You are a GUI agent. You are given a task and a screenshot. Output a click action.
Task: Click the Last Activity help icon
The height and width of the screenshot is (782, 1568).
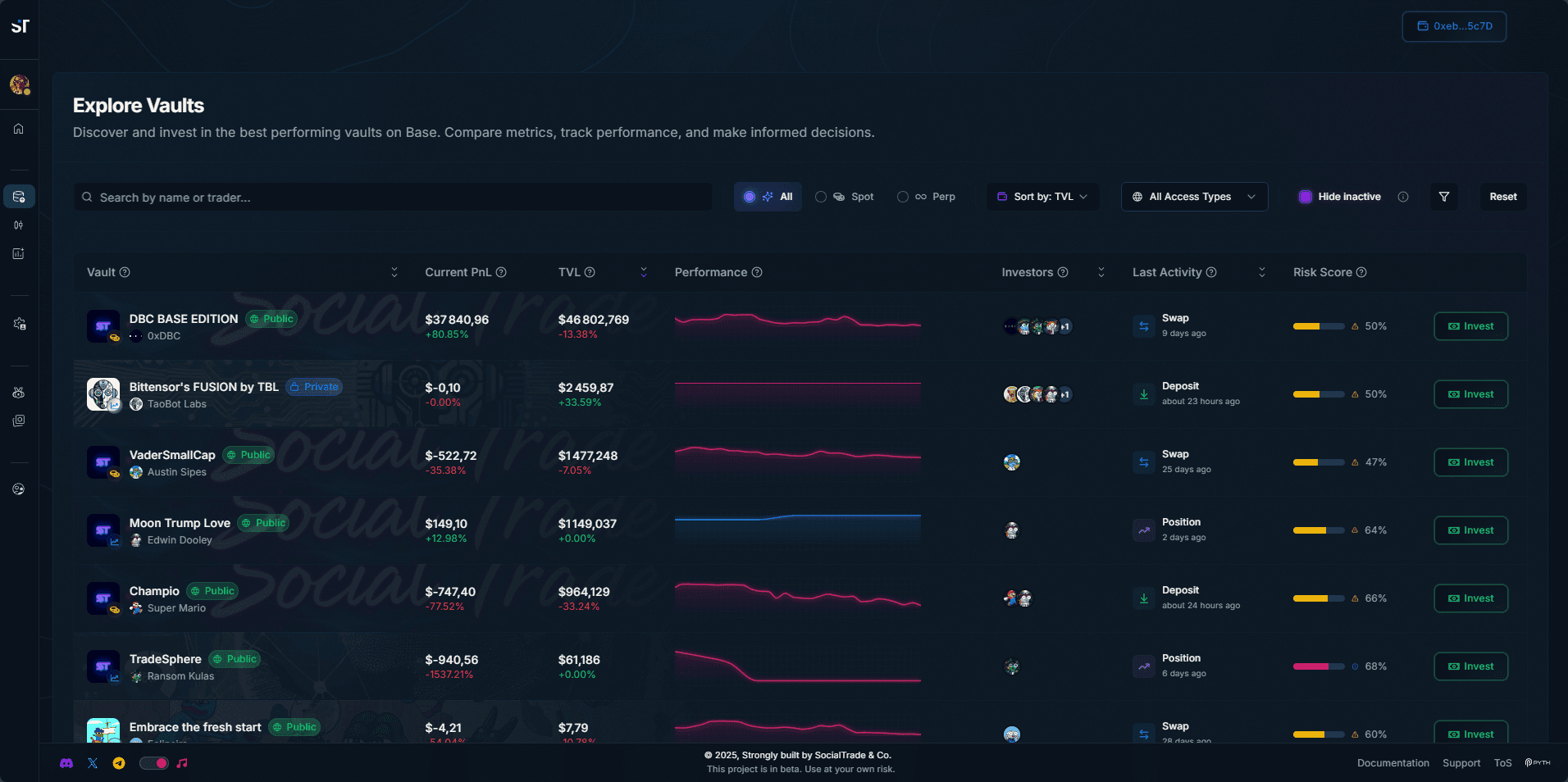[x=1211, y=272]
